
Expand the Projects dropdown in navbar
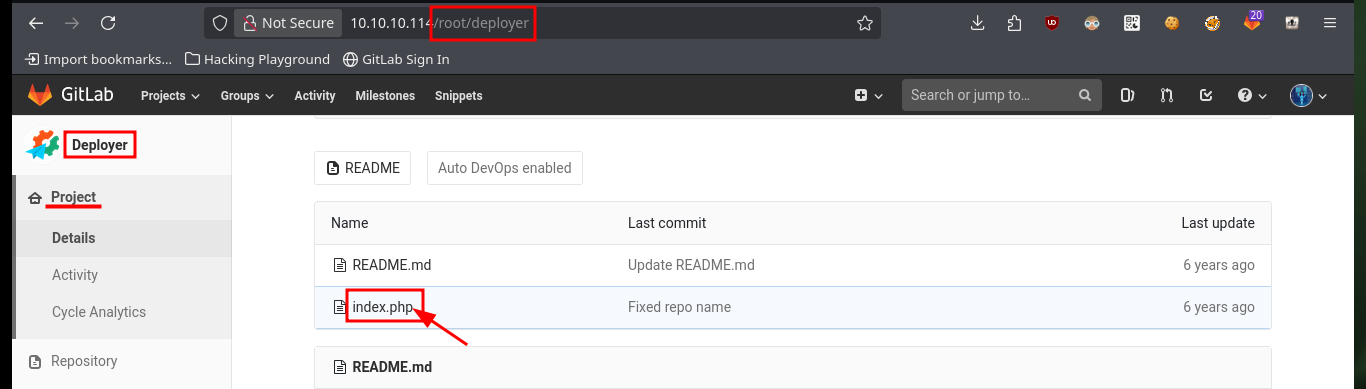pyautogui.click(x=170, y=96)
